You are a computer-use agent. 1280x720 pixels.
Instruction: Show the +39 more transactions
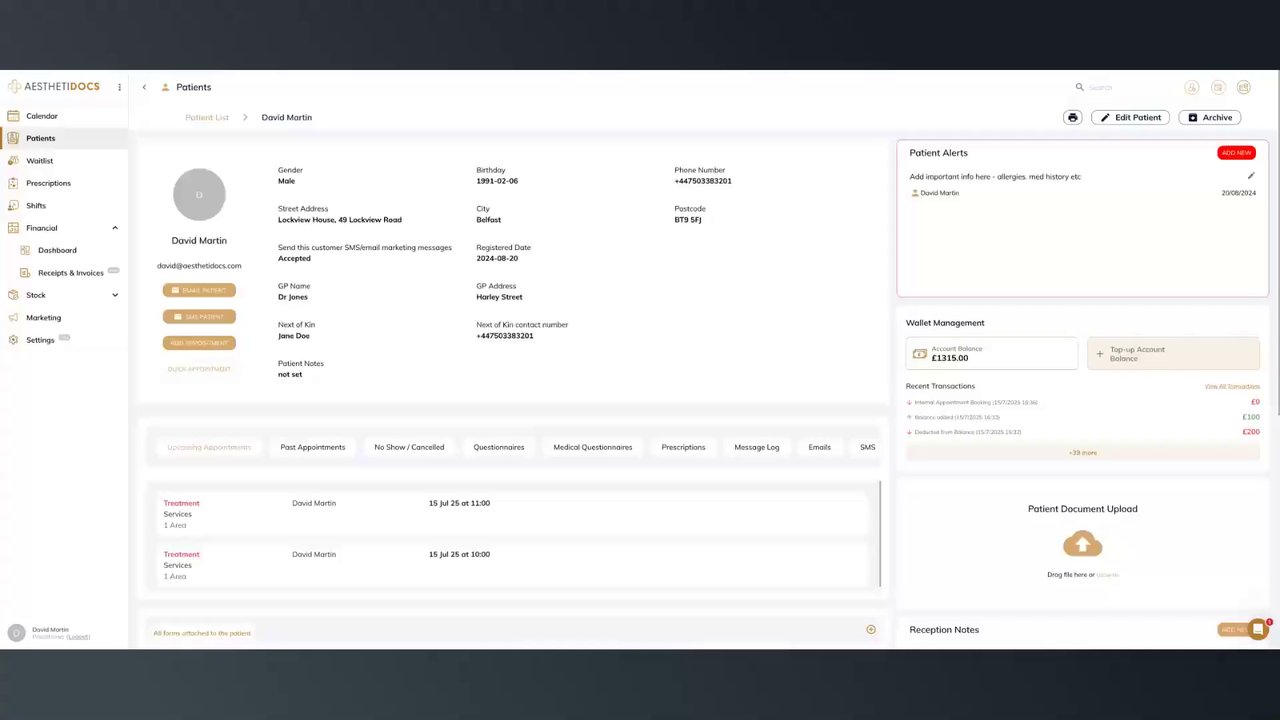1082,453
